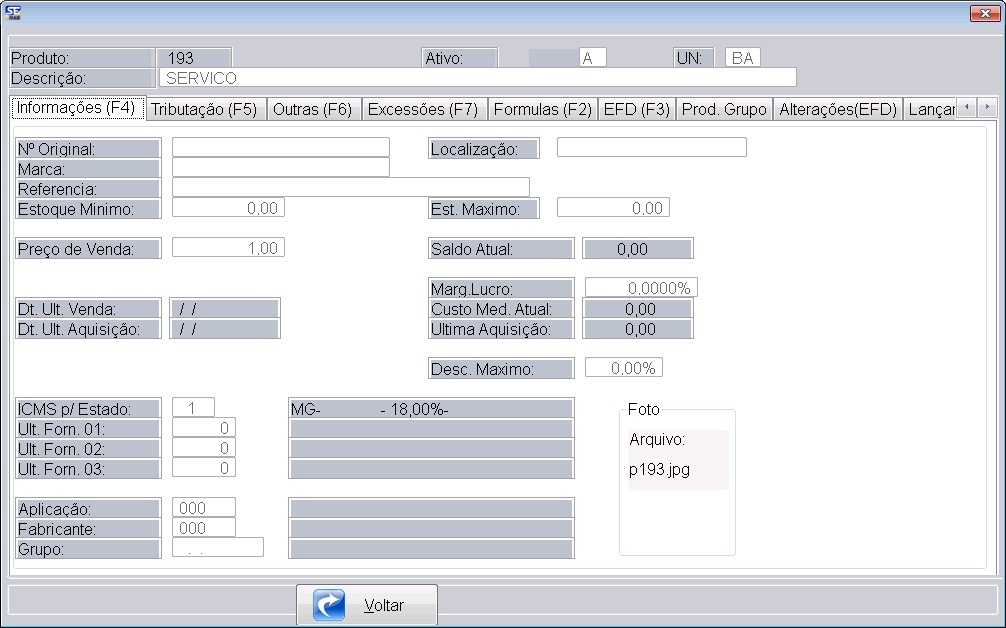Screen dimensions: 1006x628
Task: Click the Nº Original input field
Action: (280, 148)
